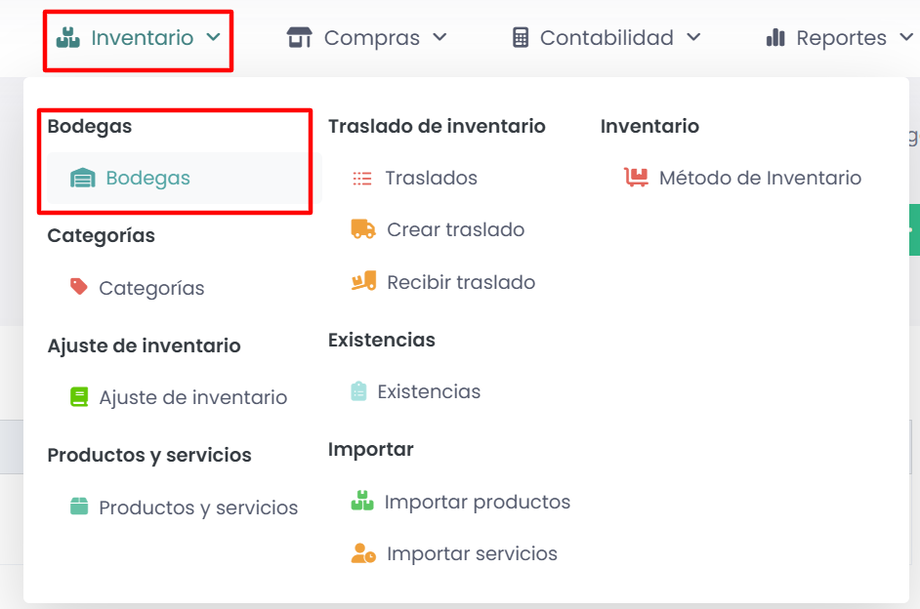
Task: Click the box icon for Productos y servicios
Action: pyautogui.click(x=79, y=507)
